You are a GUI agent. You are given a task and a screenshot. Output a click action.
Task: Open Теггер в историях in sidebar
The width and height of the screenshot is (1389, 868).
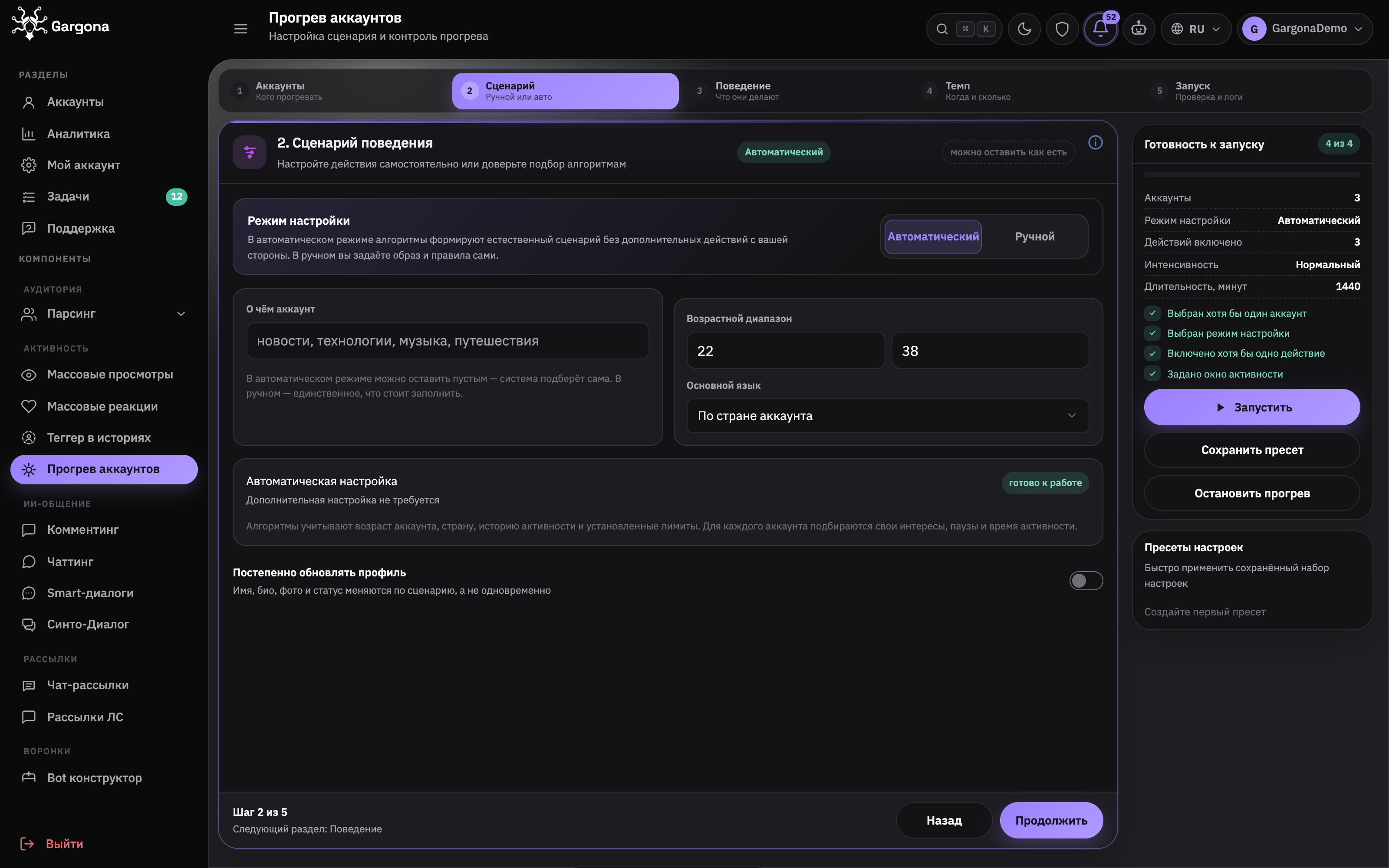[x=104, y=437]
